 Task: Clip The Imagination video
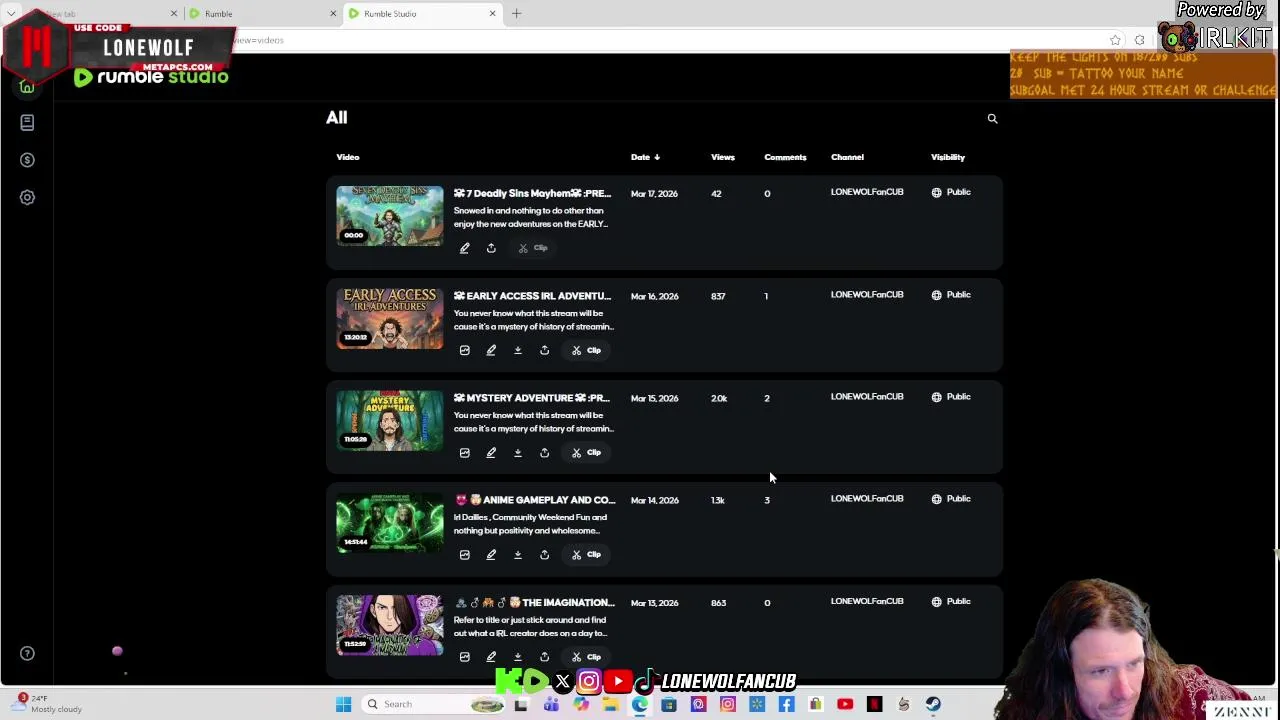click(586, 656)
